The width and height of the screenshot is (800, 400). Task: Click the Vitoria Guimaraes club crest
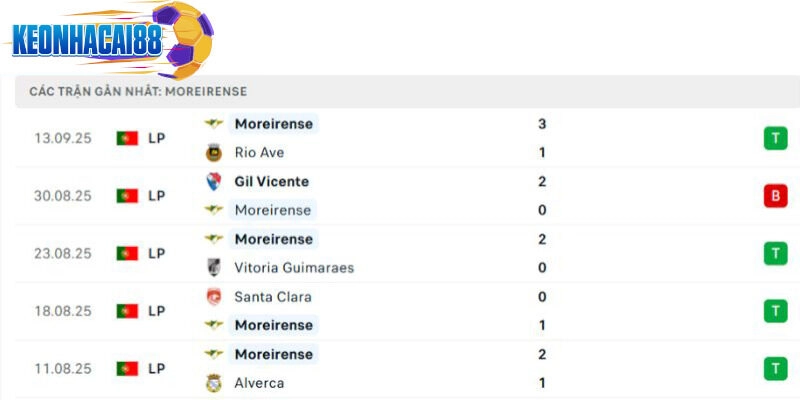(x=213, y=268)
